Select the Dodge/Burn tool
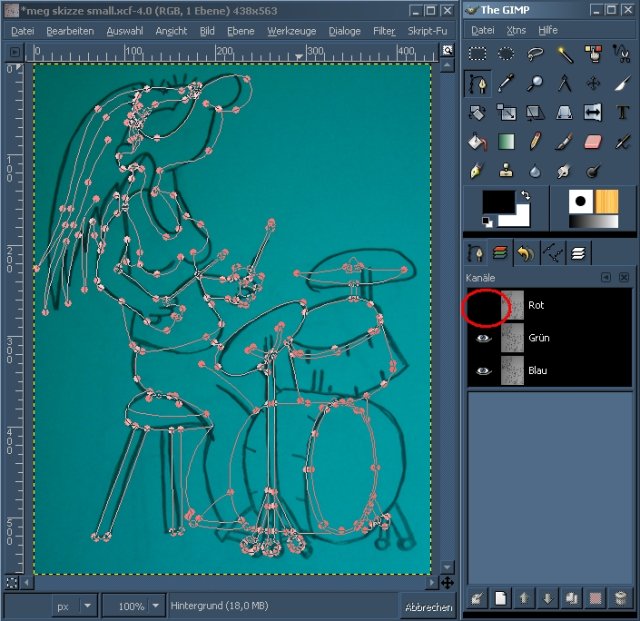The image size is (640, 621). [593, 171]
